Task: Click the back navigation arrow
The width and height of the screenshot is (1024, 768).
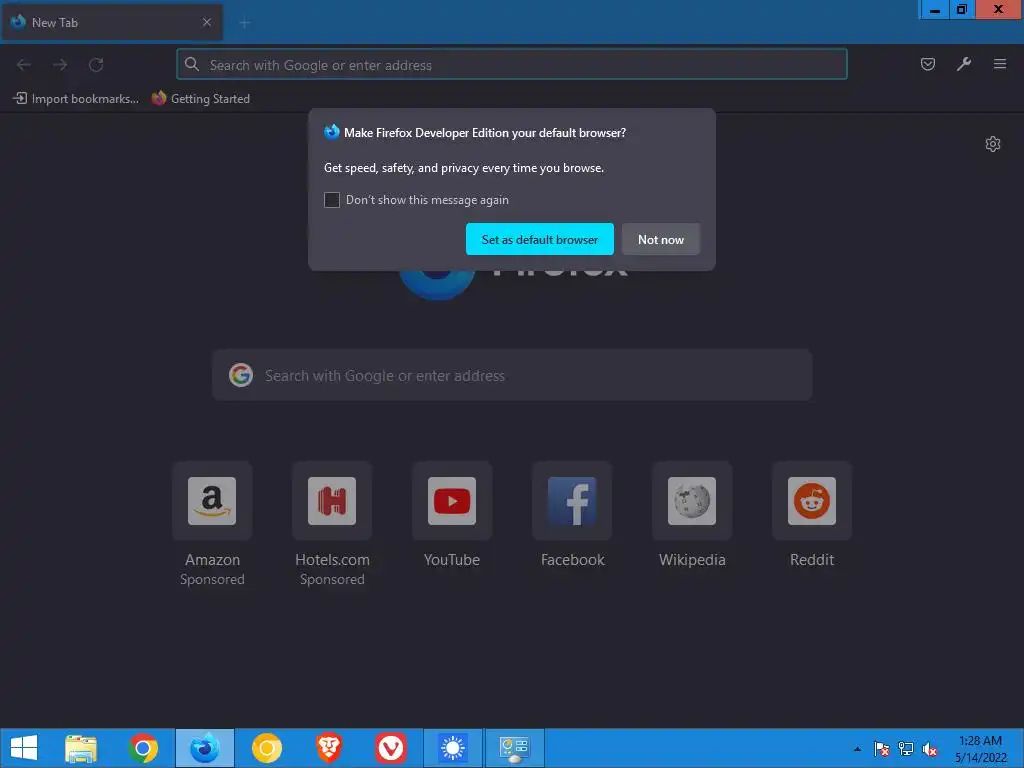Action: (x=24, y=65)
